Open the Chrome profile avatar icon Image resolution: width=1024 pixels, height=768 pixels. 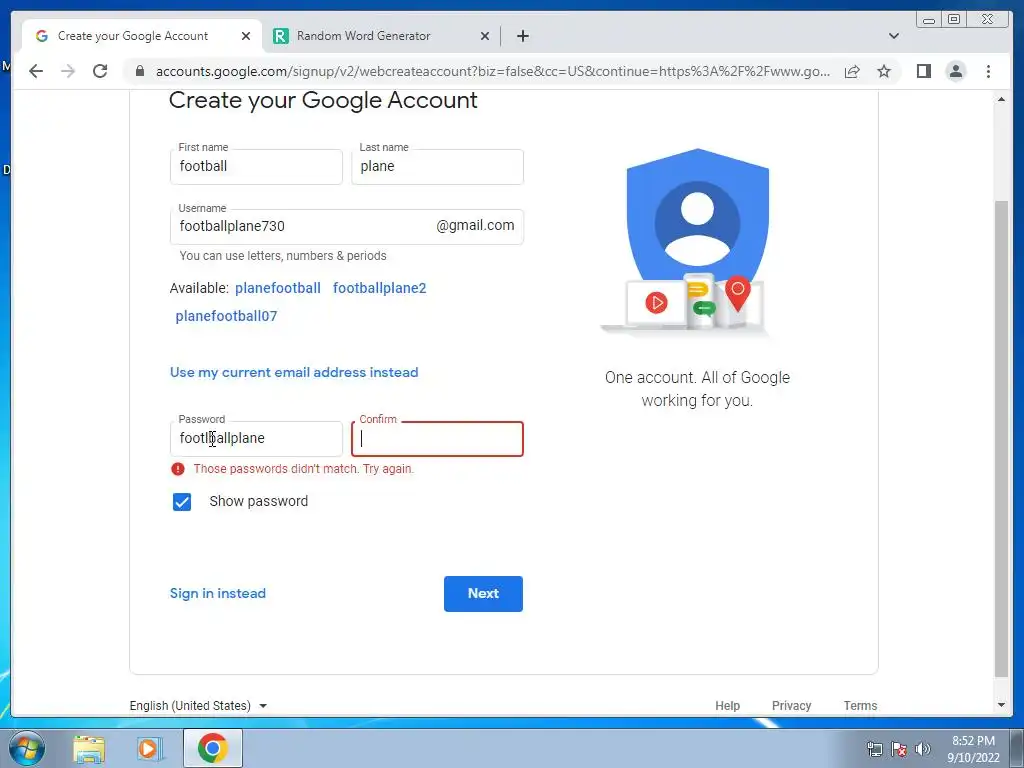(956, 71)
